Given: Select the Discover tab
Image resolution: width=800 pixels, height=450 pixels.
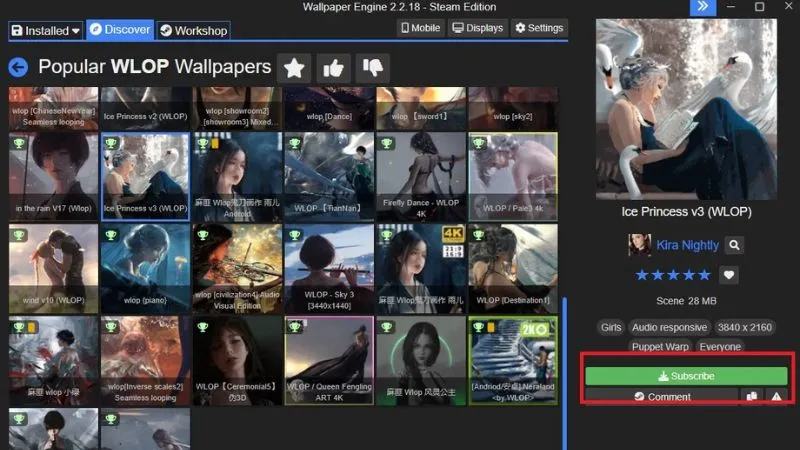Looking at the screenshot, I should click(x=120, y=30).
